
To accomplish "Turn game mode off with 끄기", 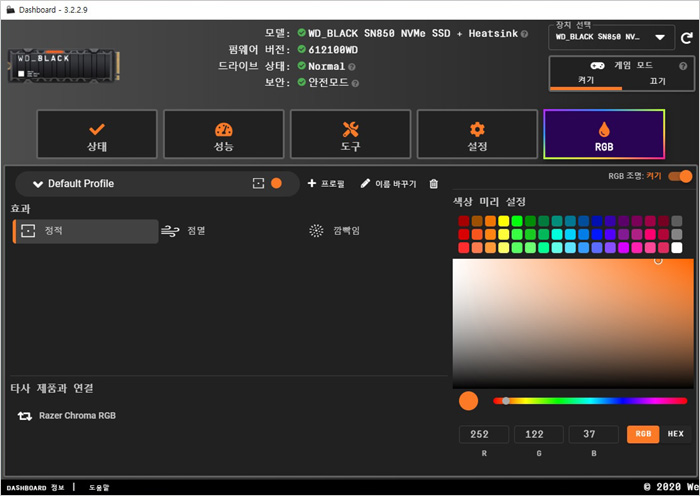I will [657, 81].
